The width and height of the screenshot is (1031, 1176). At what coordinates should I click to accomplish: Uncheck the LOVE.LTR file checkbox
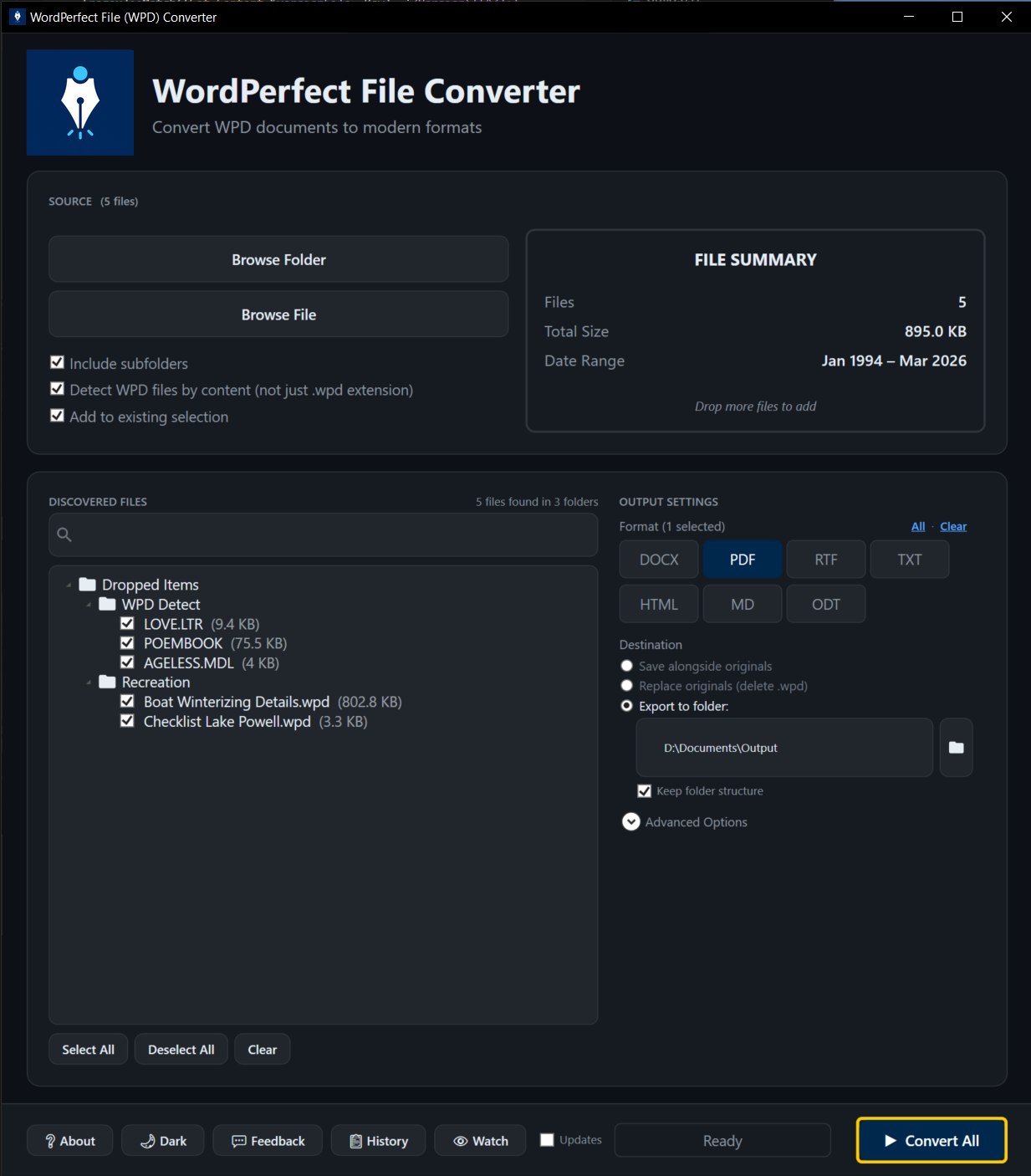127,623
